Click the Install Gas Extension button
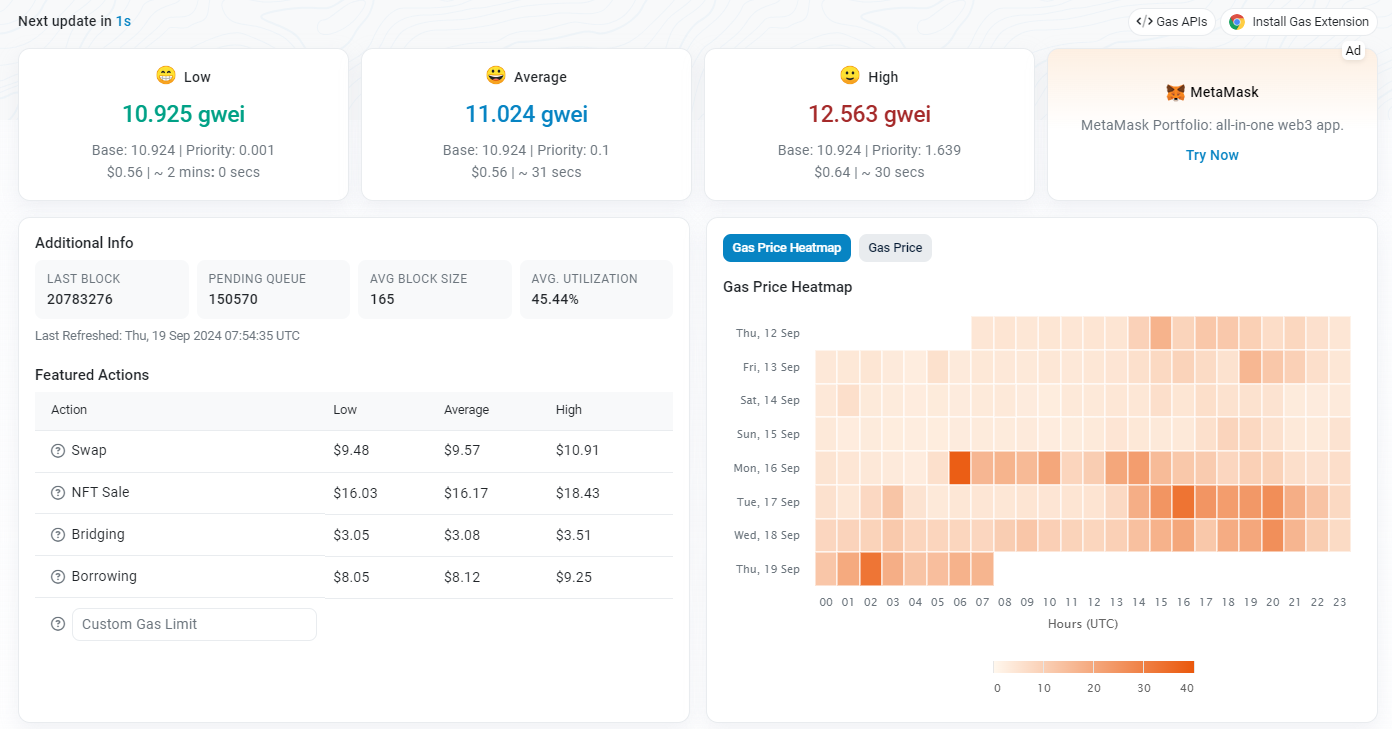1392x729 pixels. point(1299,22)
